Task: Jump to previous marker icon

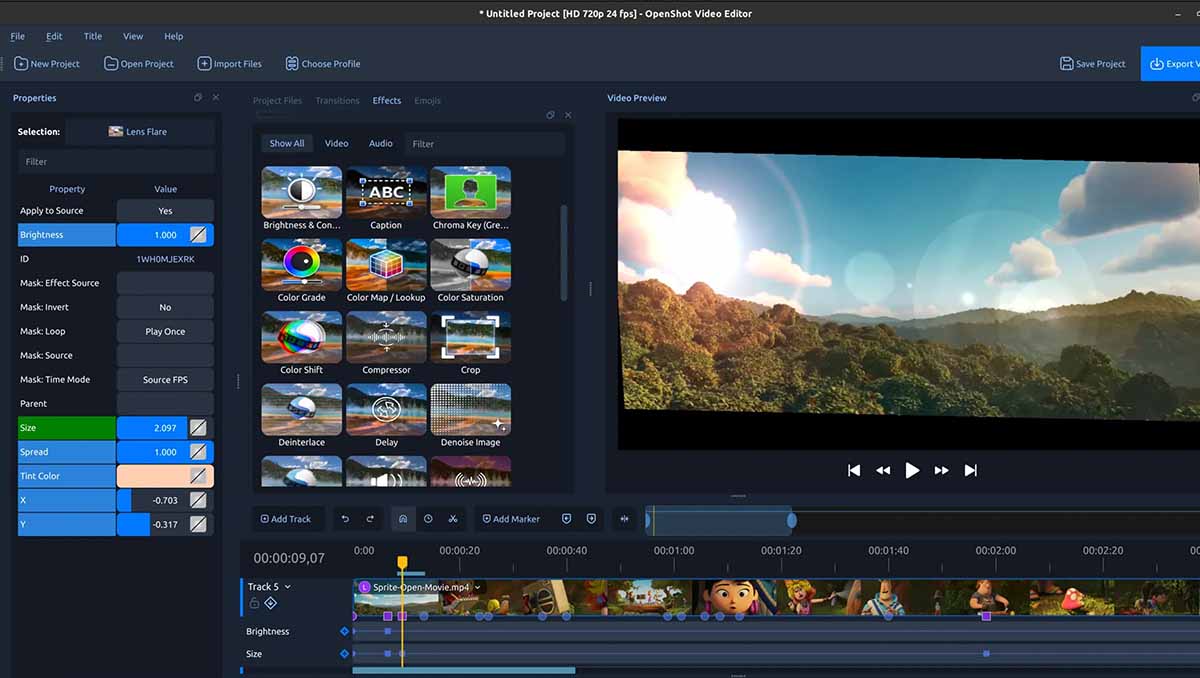Action: 566,519
